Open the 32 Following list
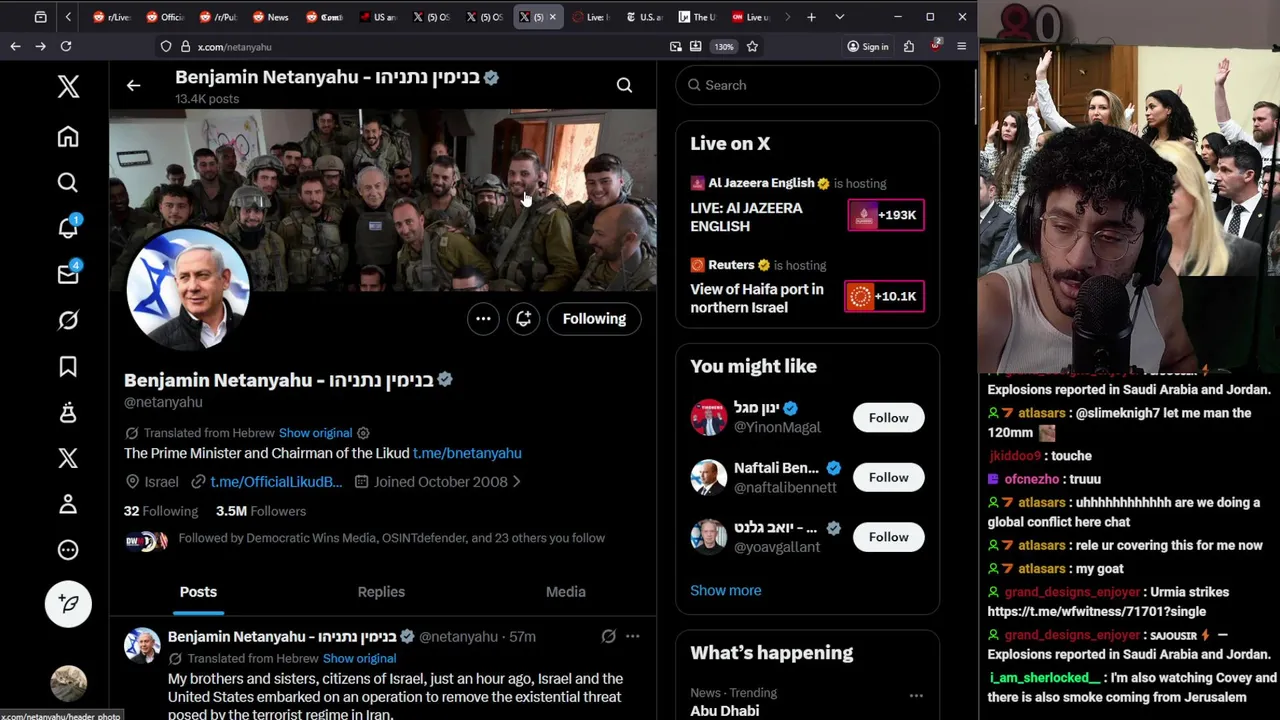Image resolution: width=1280 pixels, height=720 pixels. pyautogui.click(x=161, y=511)
